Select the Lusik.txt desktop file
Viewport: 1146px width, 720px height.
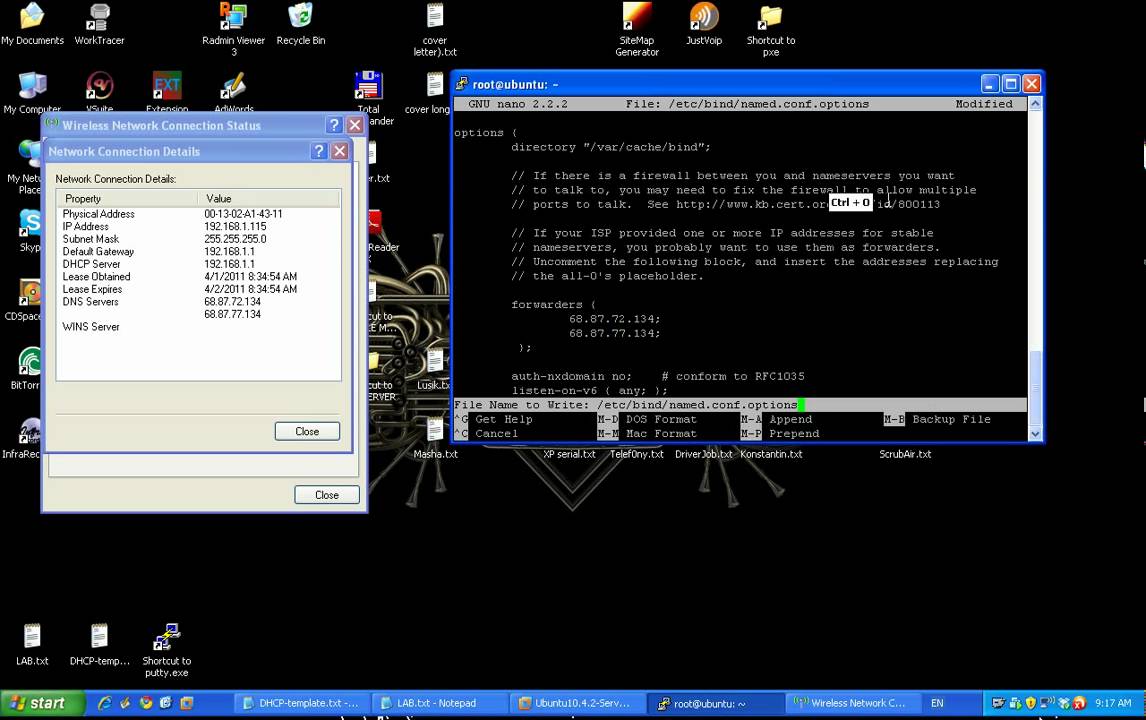coord(434,368)
